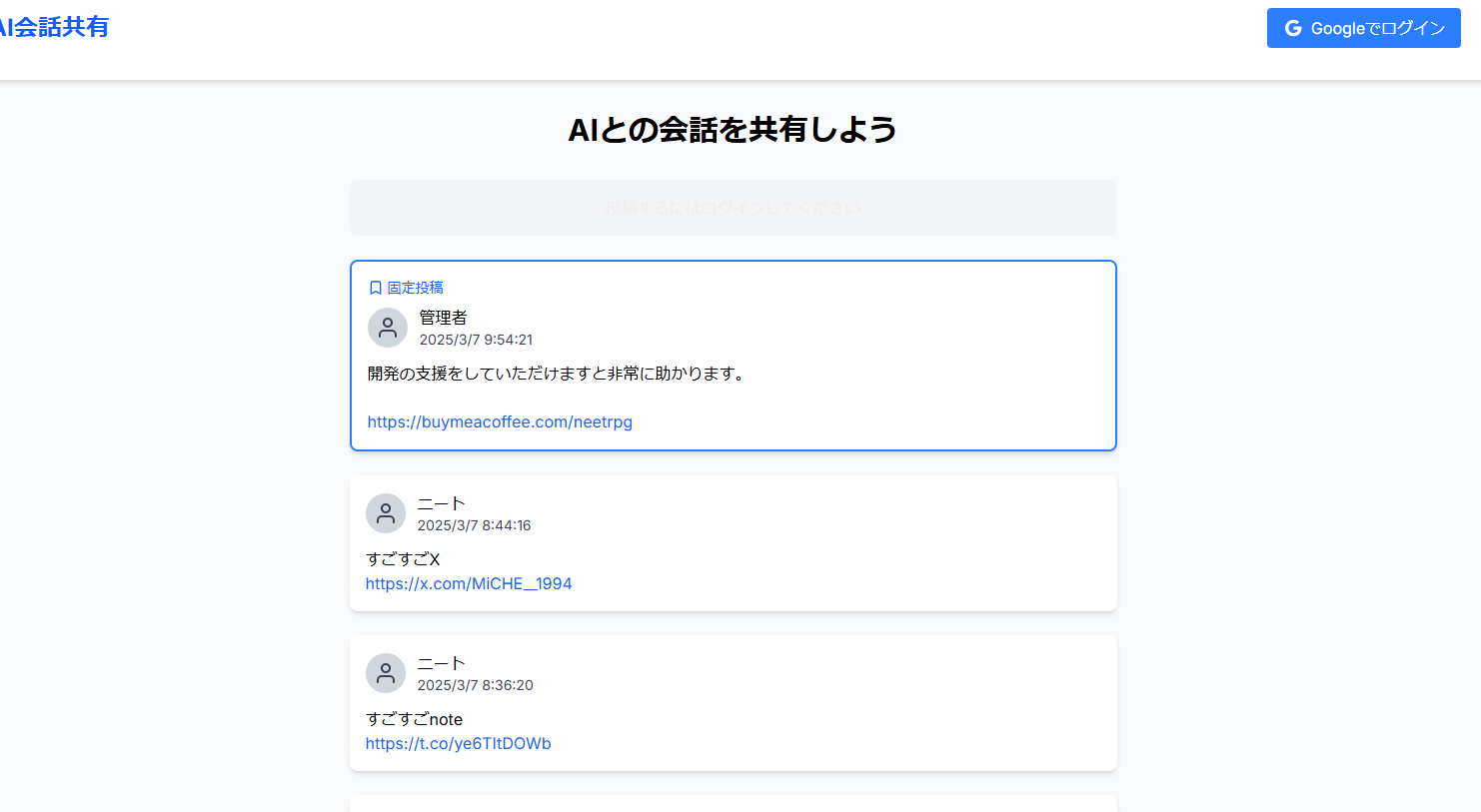Click the 開発の支援 pinned post text

point(556,374)
